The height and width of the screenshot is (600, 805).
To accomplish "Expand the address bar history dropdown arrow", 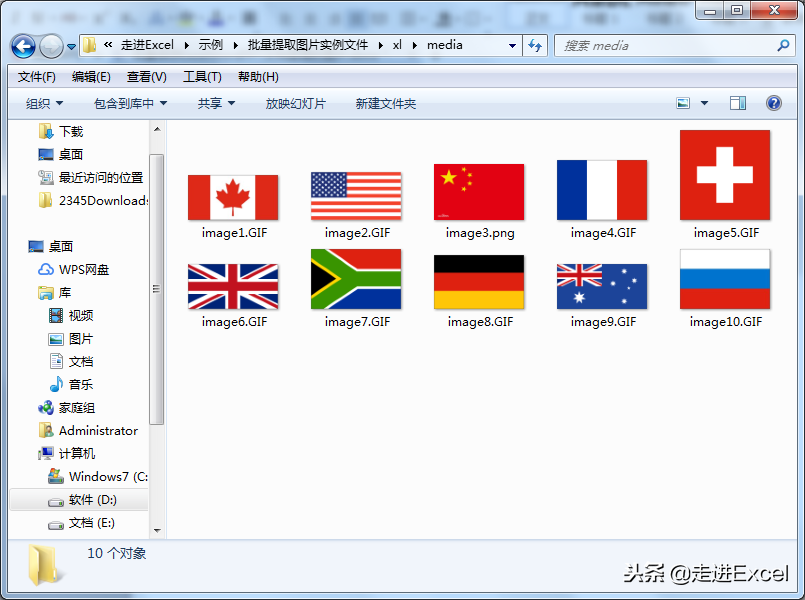I will tap(512, 46).
